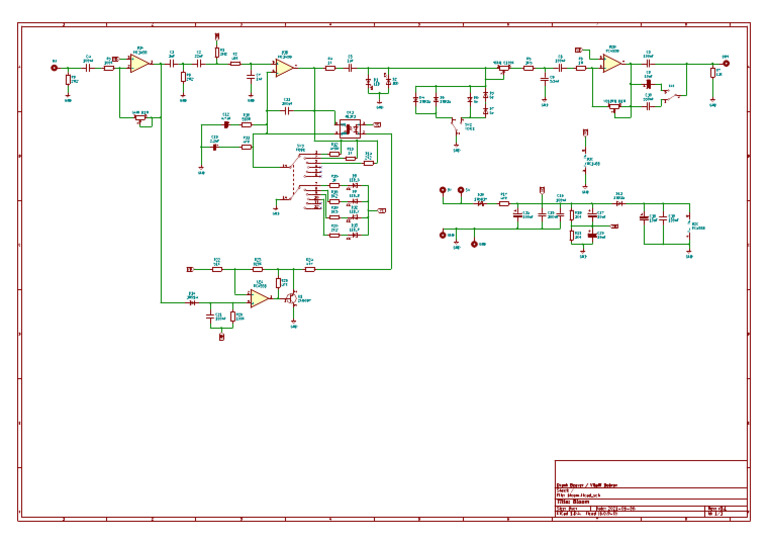This screenshot has width=768, height=543.
Task: Select the input coupling capacitor after the input jack
Action: pos(88,68)
